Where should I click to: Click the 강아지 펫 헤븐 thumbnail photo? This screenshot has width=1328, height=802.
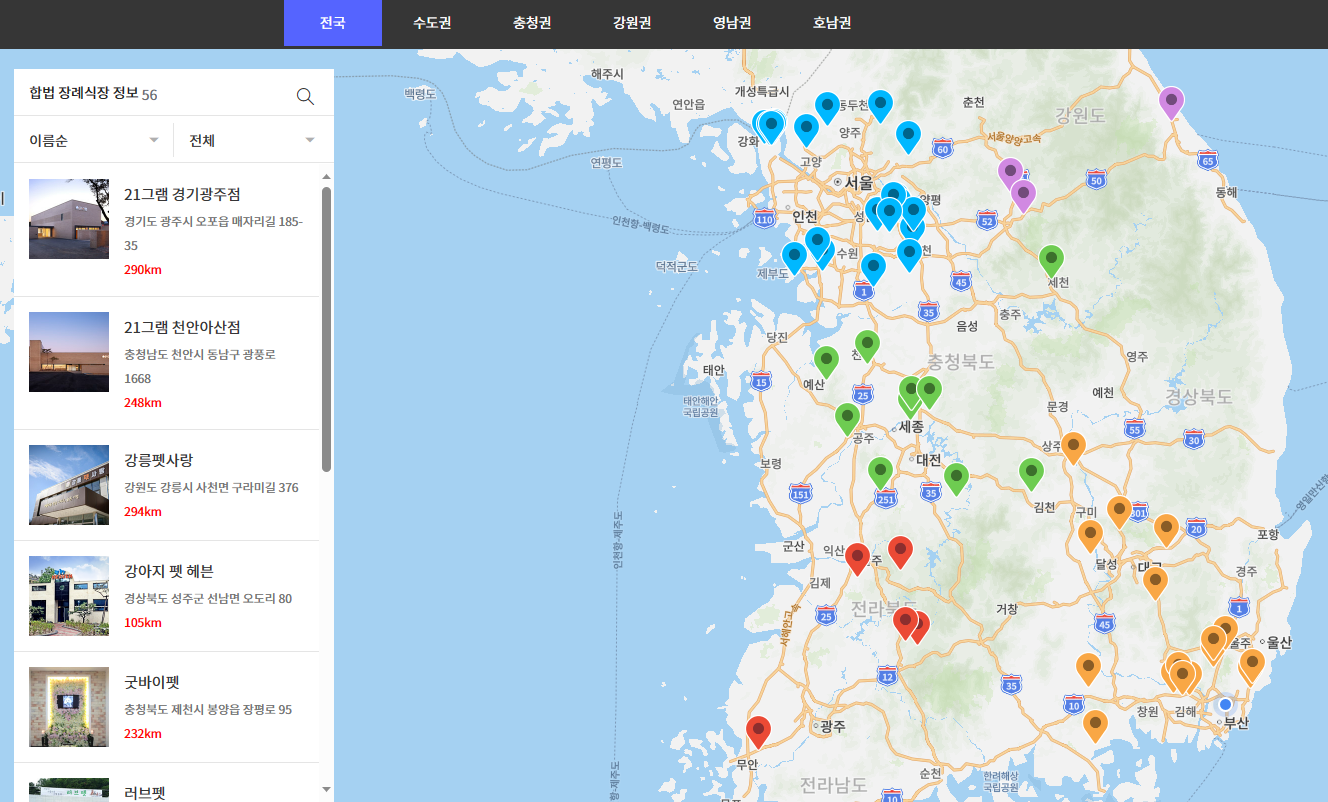point(69,596)
